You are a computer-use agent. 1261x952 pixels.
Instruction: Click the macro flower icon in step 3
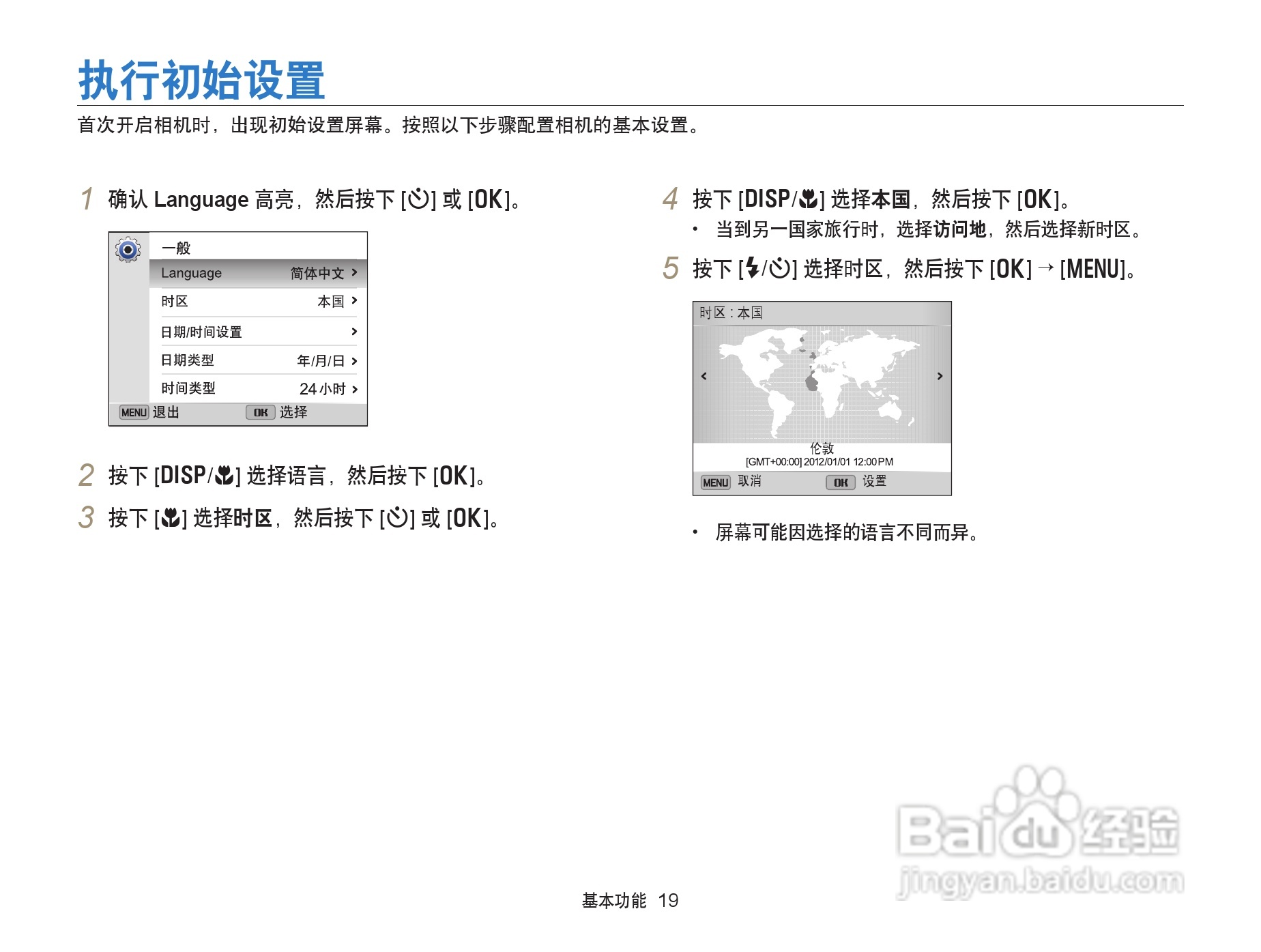click(x=171, y=518)
